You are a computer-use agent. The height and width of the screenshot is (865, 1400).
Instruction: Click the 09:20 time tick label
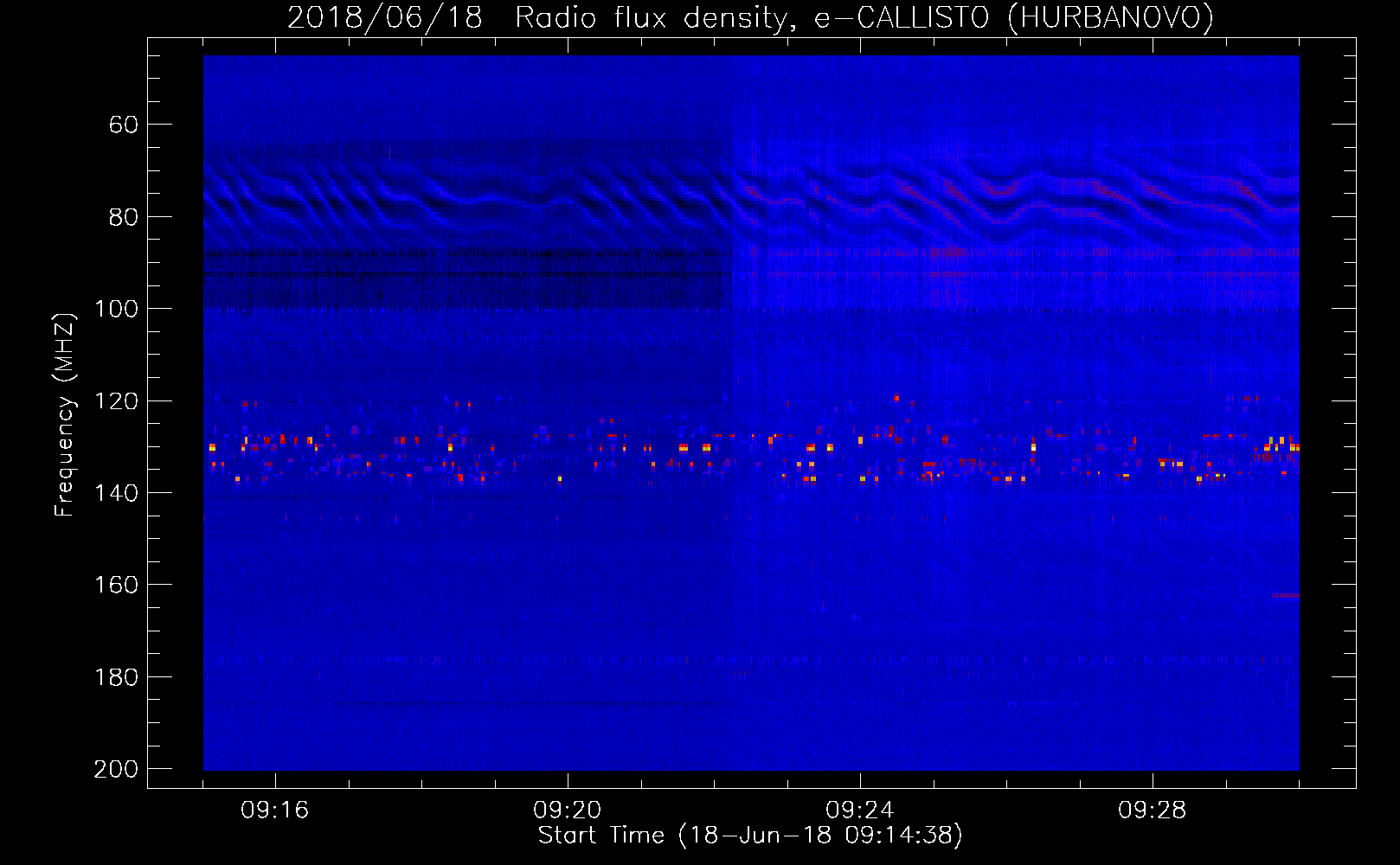point(568,811)
